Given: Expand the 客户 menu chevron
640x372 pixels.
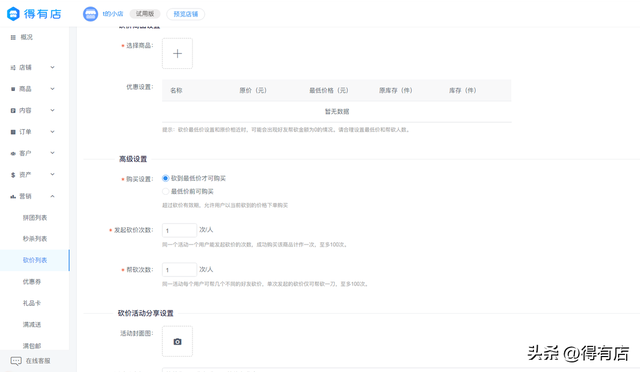Looking at the screenshot, I should 52,153.
